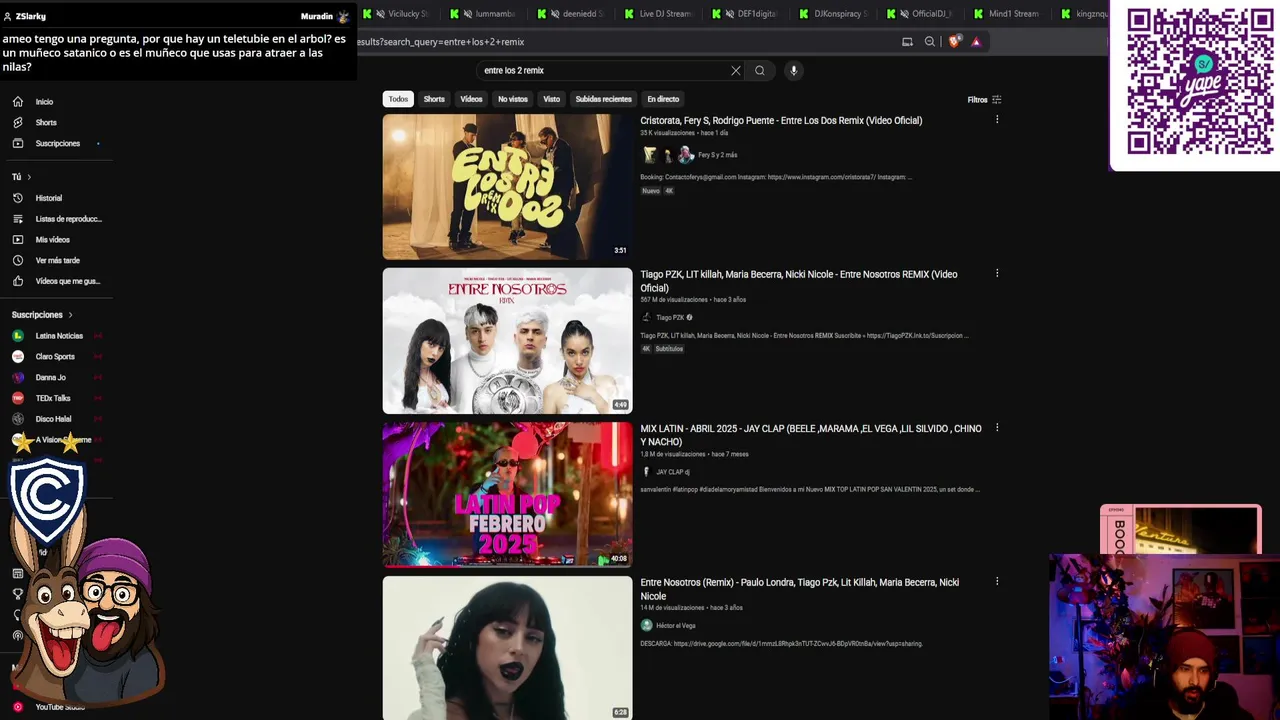1280x720 pixels.
Task: Open Claro Sports channel avatar
Action: (x=18, y=356)
